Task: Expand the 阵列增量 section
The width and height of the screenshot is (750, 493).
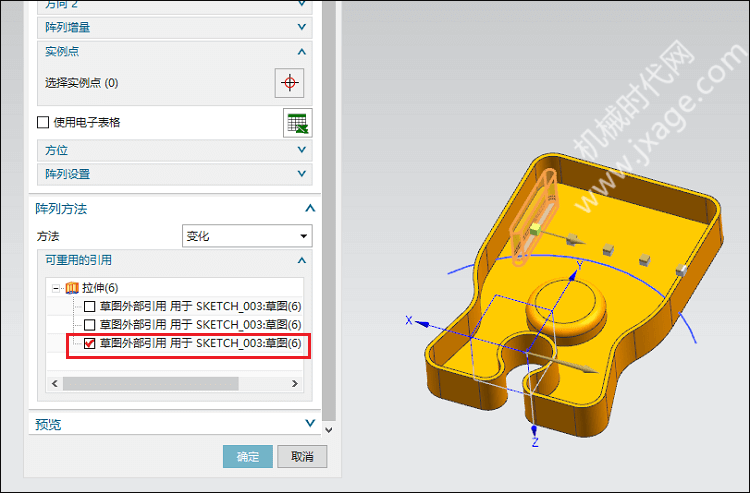Action: point(175,27)
